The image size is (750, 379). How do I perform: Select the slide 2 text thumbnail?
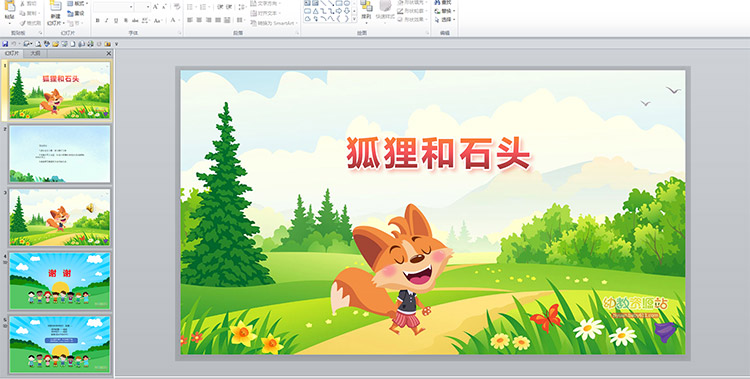(x=60, y=154)
